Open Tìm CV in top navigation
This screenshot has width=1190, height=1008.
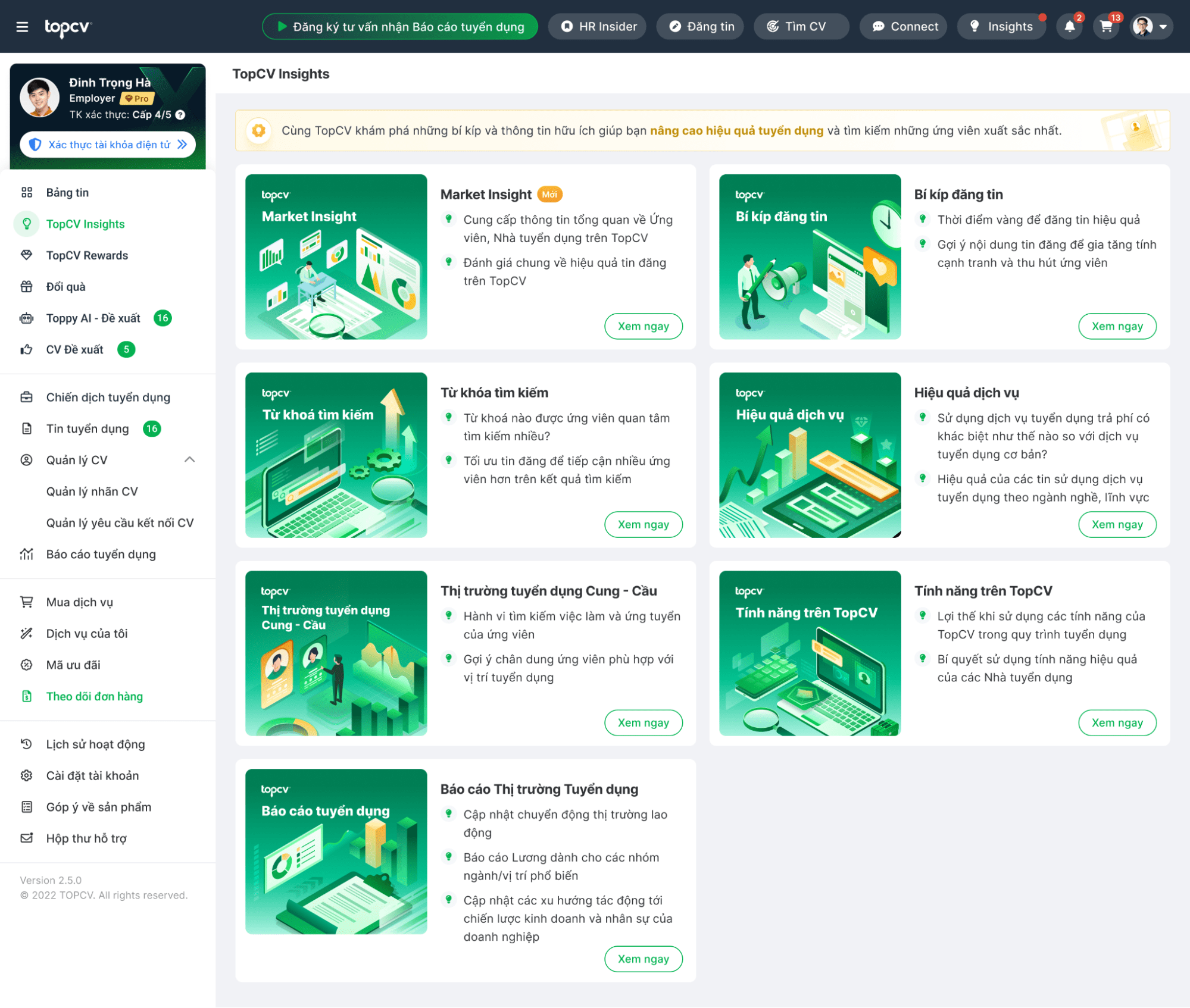pyautogui.click(x=802, y=27)
